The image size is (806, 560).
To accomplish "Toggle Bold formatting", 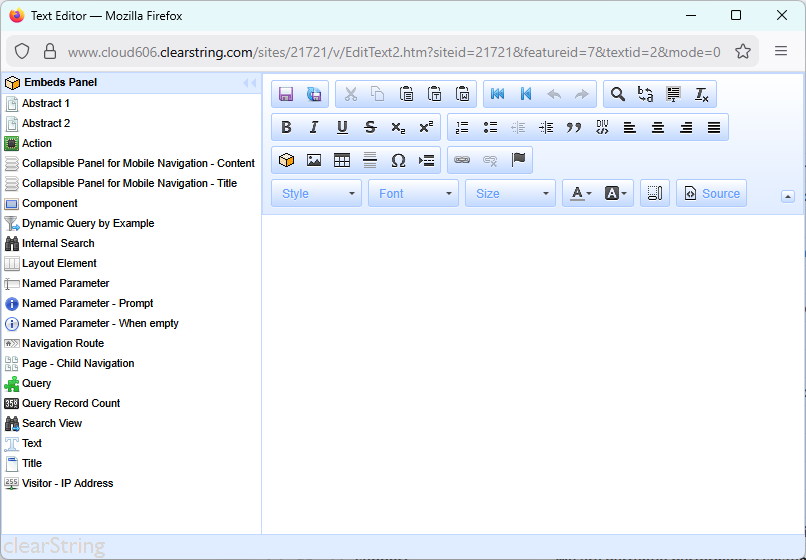I will 286,128.
